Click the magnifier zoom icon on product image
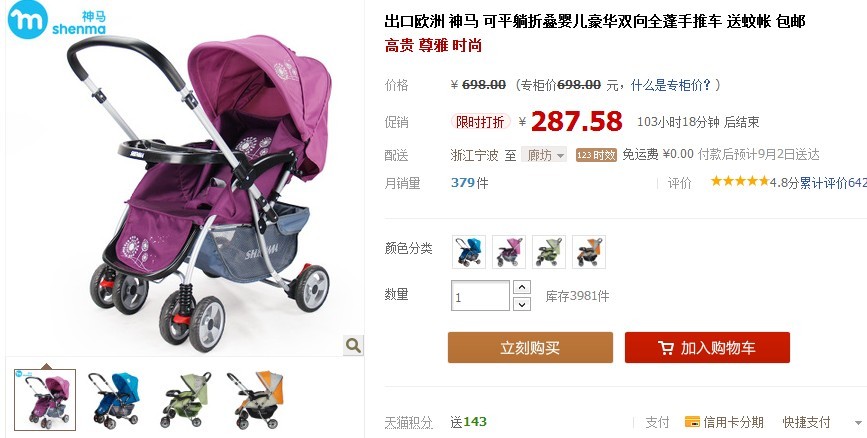 (x=353, y=346)
